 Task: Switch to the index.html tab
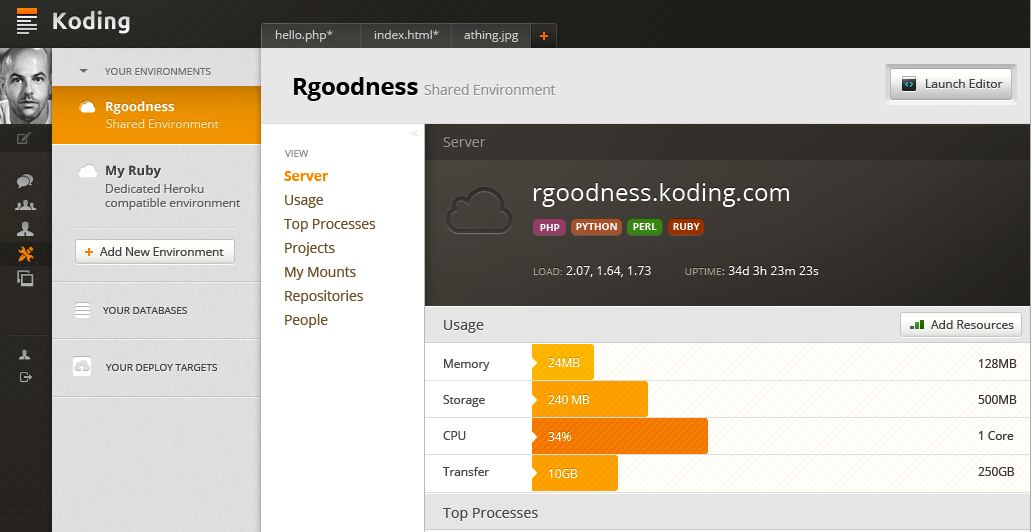(406, 36)
